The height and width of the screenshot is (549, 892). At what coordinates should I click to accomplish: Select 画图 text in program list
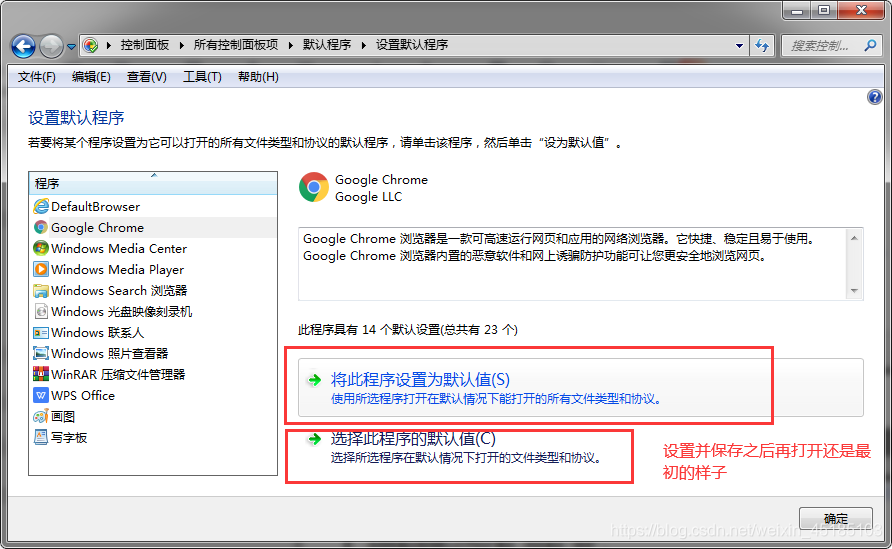[x=63, y=416]
